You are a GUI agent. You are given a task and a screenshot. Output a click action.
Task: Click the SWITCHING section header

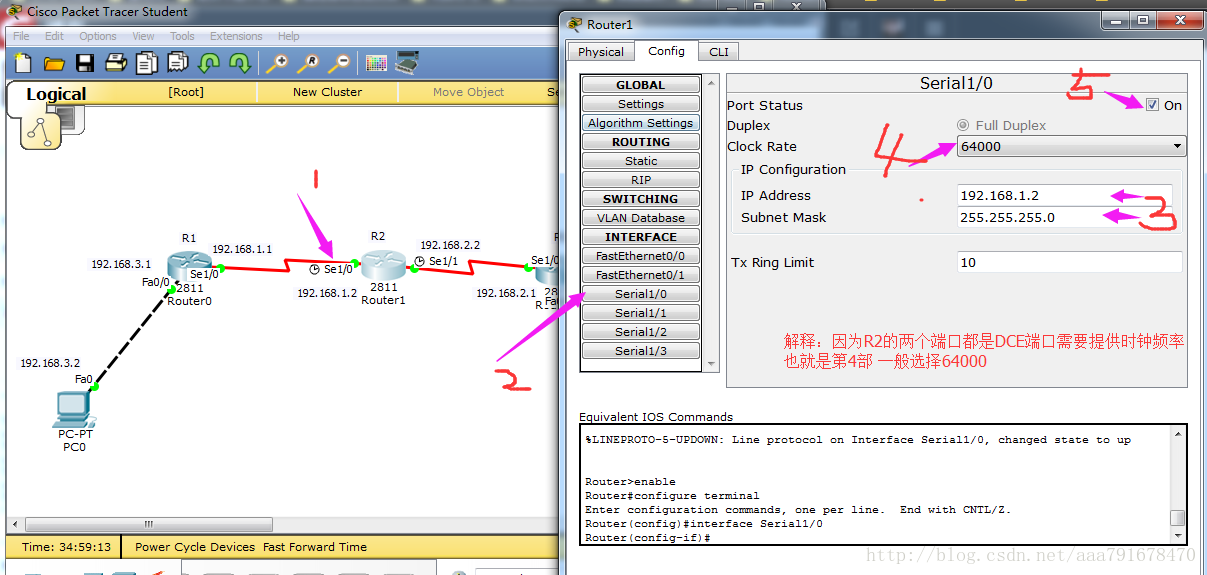coord(641,199)
